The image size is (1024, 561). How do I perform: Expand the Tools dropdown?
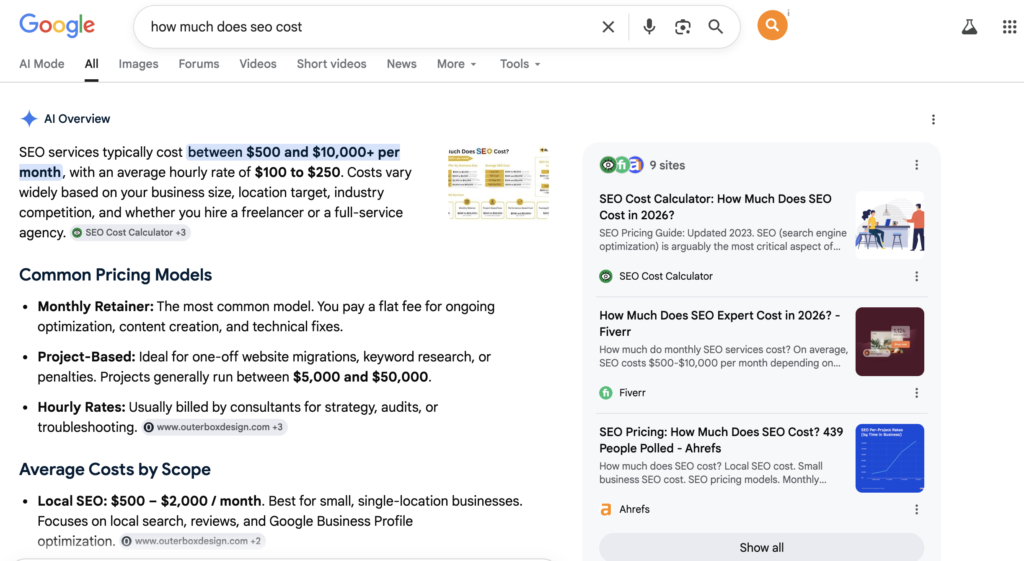(520, 64)
